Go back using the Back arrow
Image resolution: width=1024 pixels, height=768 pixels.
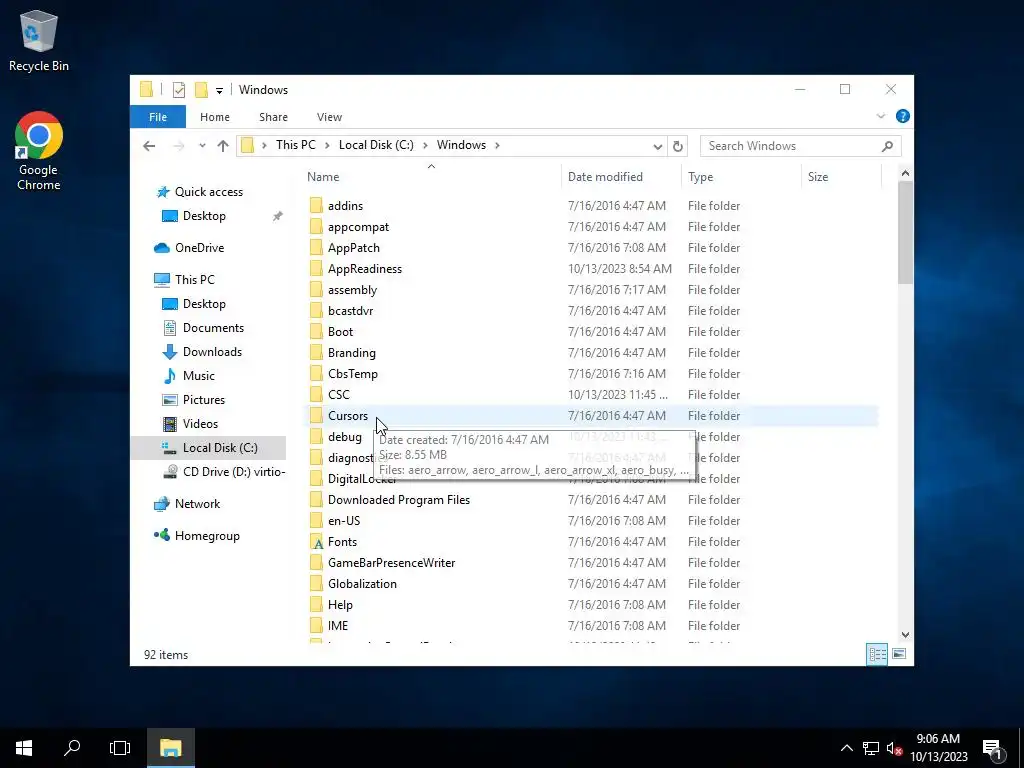click(149, 146)
